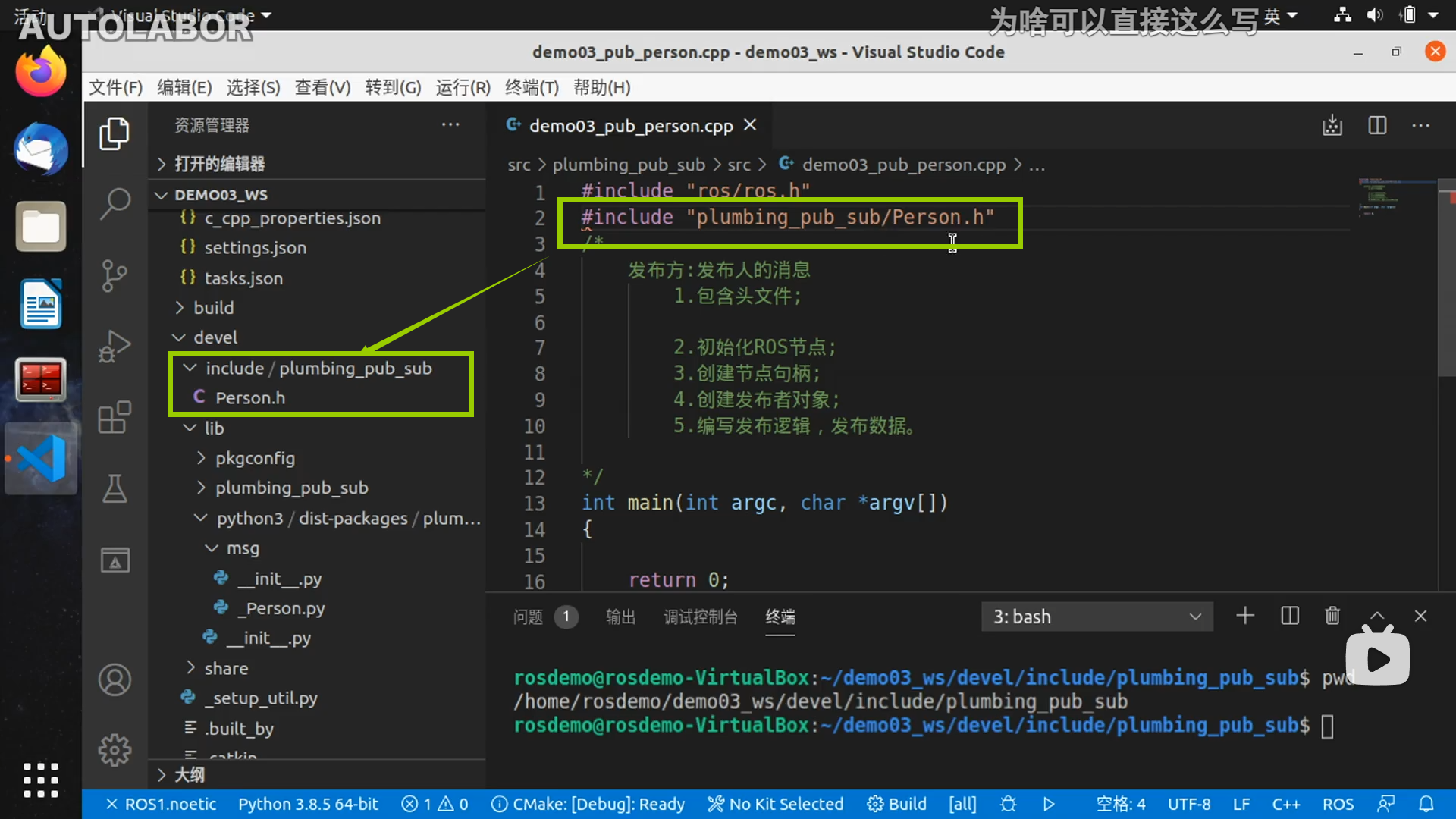Show applications grid in the dock
The image size is (1456, 819).
[x=41, y=780]
